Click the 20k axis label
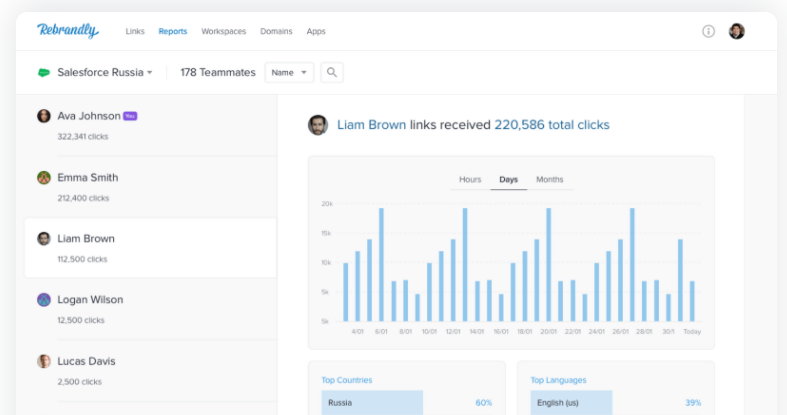 pos(327,204)
